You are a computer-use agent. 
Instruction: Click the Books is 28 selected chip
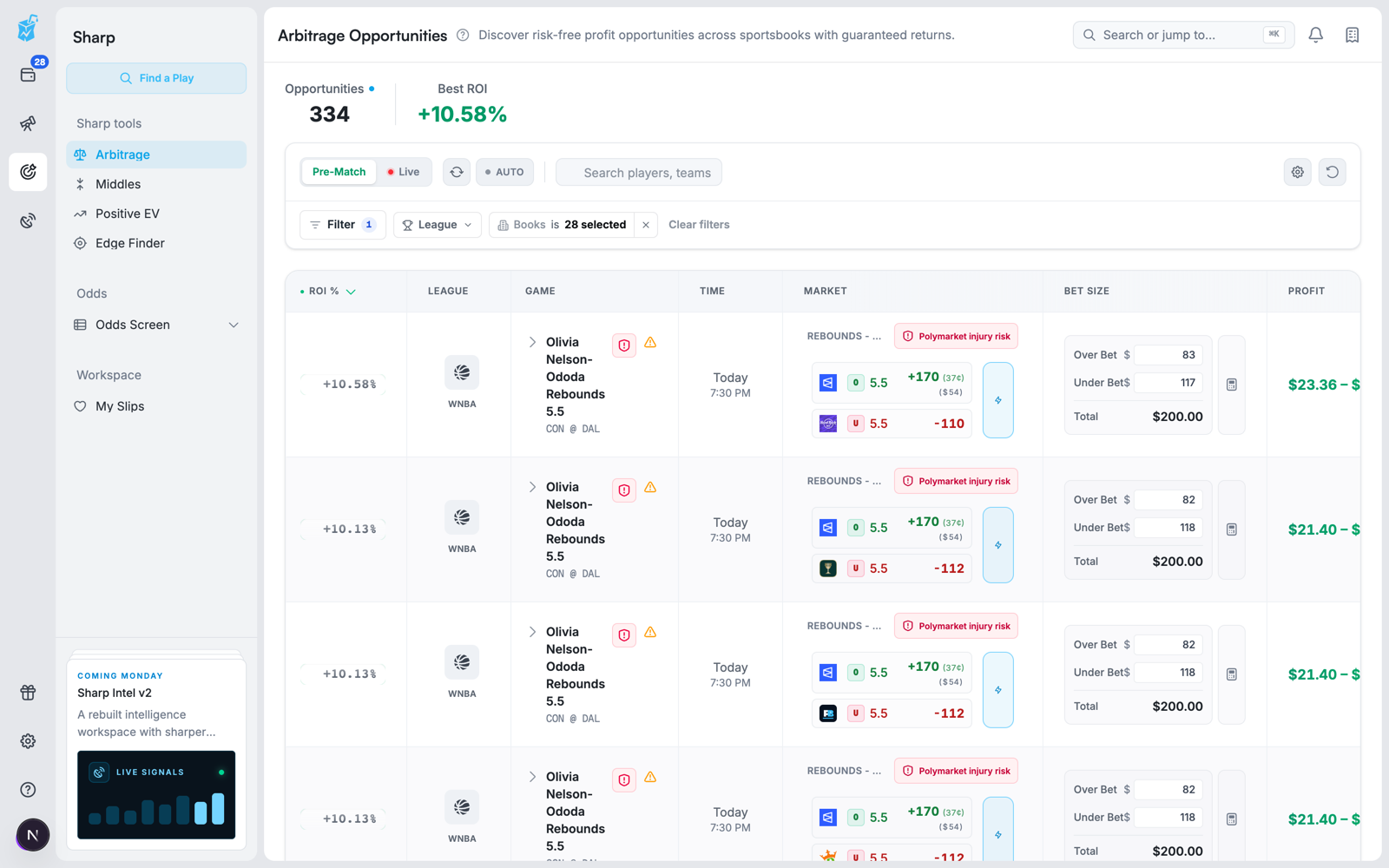click(562, 225)
